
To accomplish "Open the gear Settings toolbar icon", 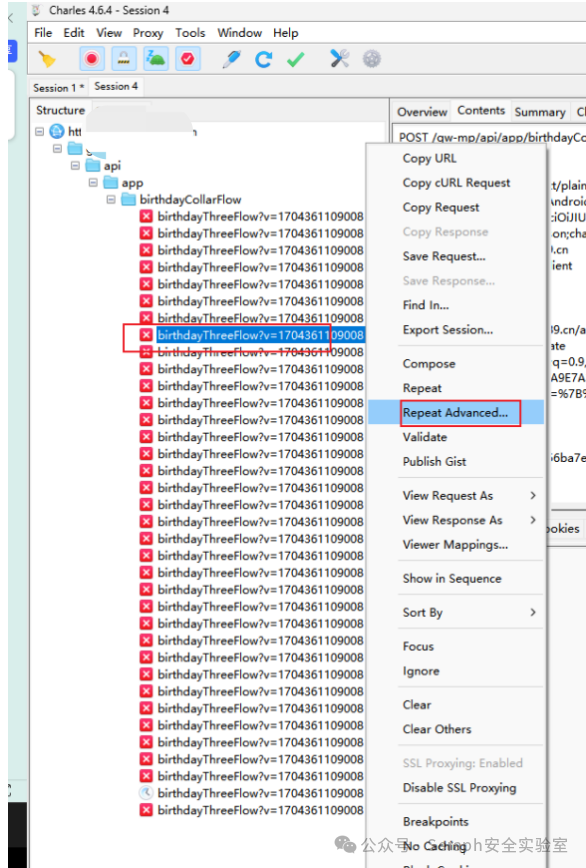I will [x=372, y=59].
